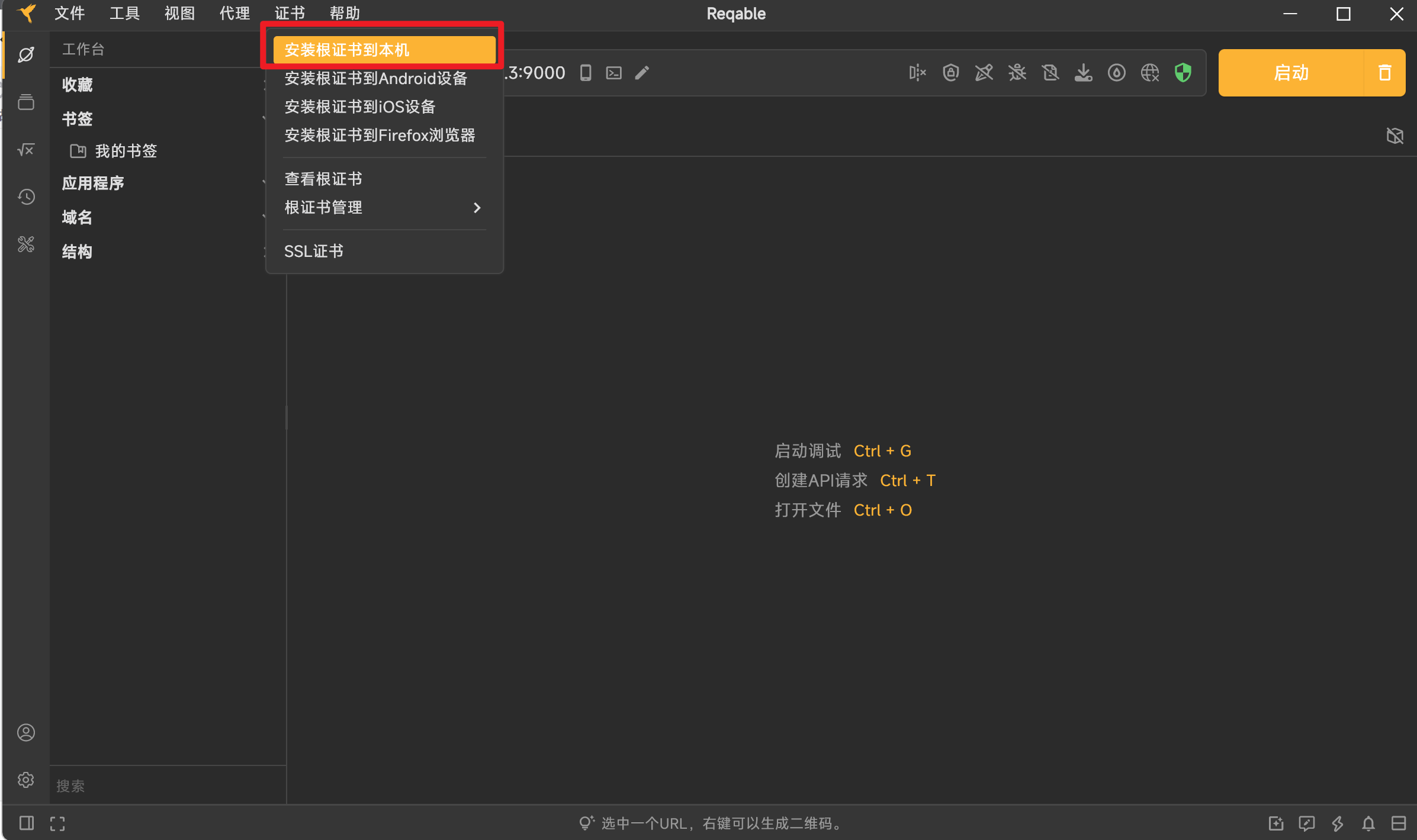Select the scripting (square root) sidebar icon
The image size is (1417, 840).
(x=26, y=149)
